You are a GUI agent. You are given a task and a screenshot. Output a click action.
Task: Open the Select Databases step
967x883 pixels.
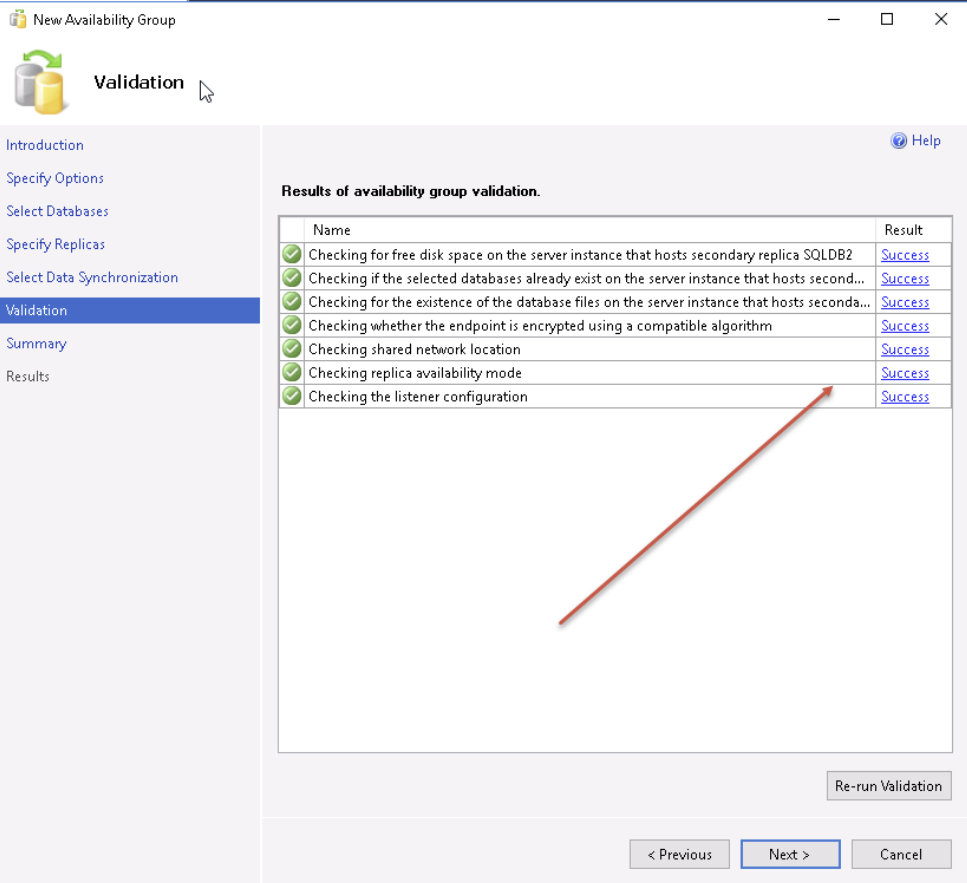(57, 211)
